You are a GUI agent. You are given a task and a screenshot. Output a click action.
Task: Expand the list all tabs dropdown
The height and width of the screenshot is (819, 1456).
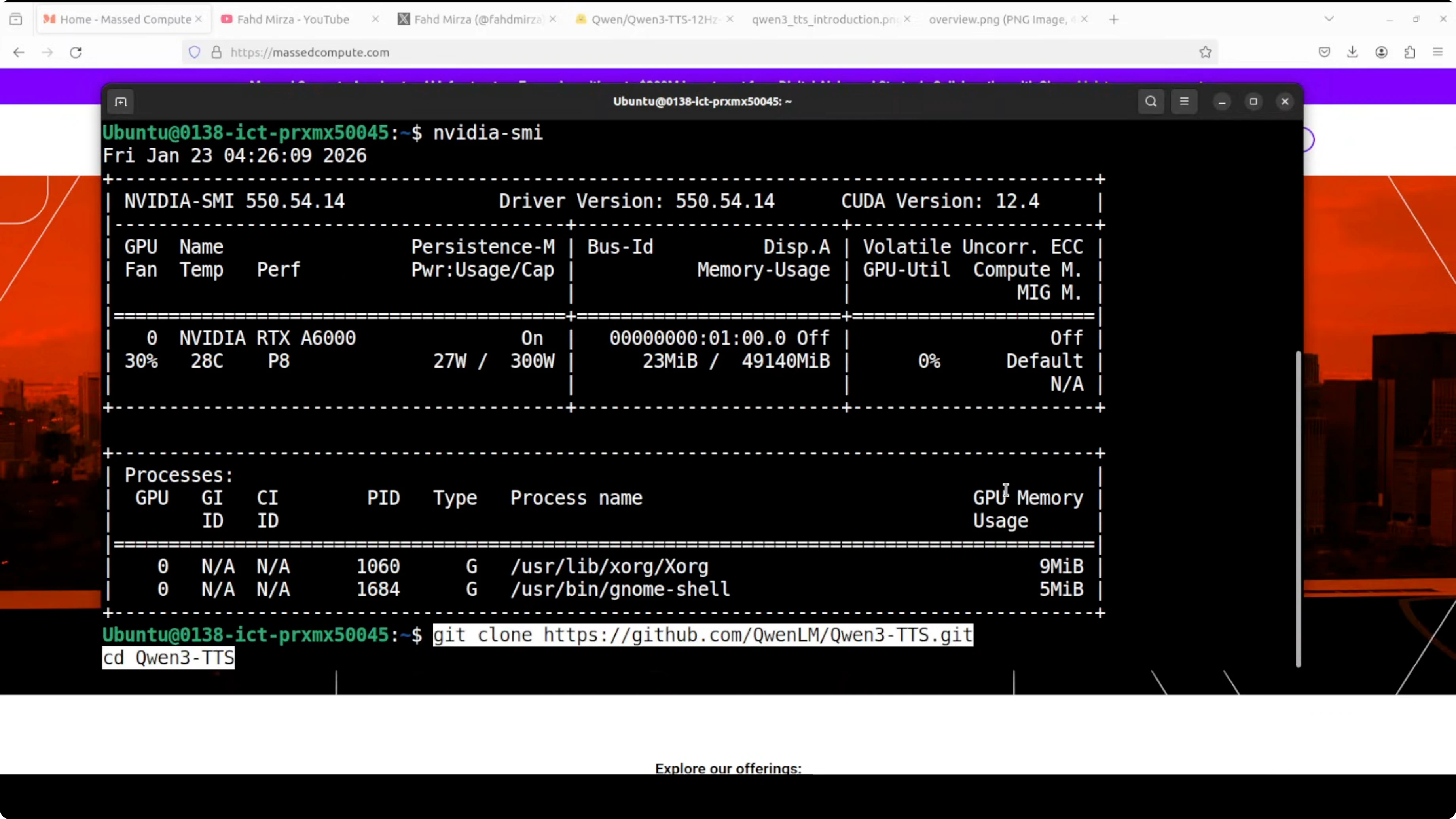[1329, 19]
